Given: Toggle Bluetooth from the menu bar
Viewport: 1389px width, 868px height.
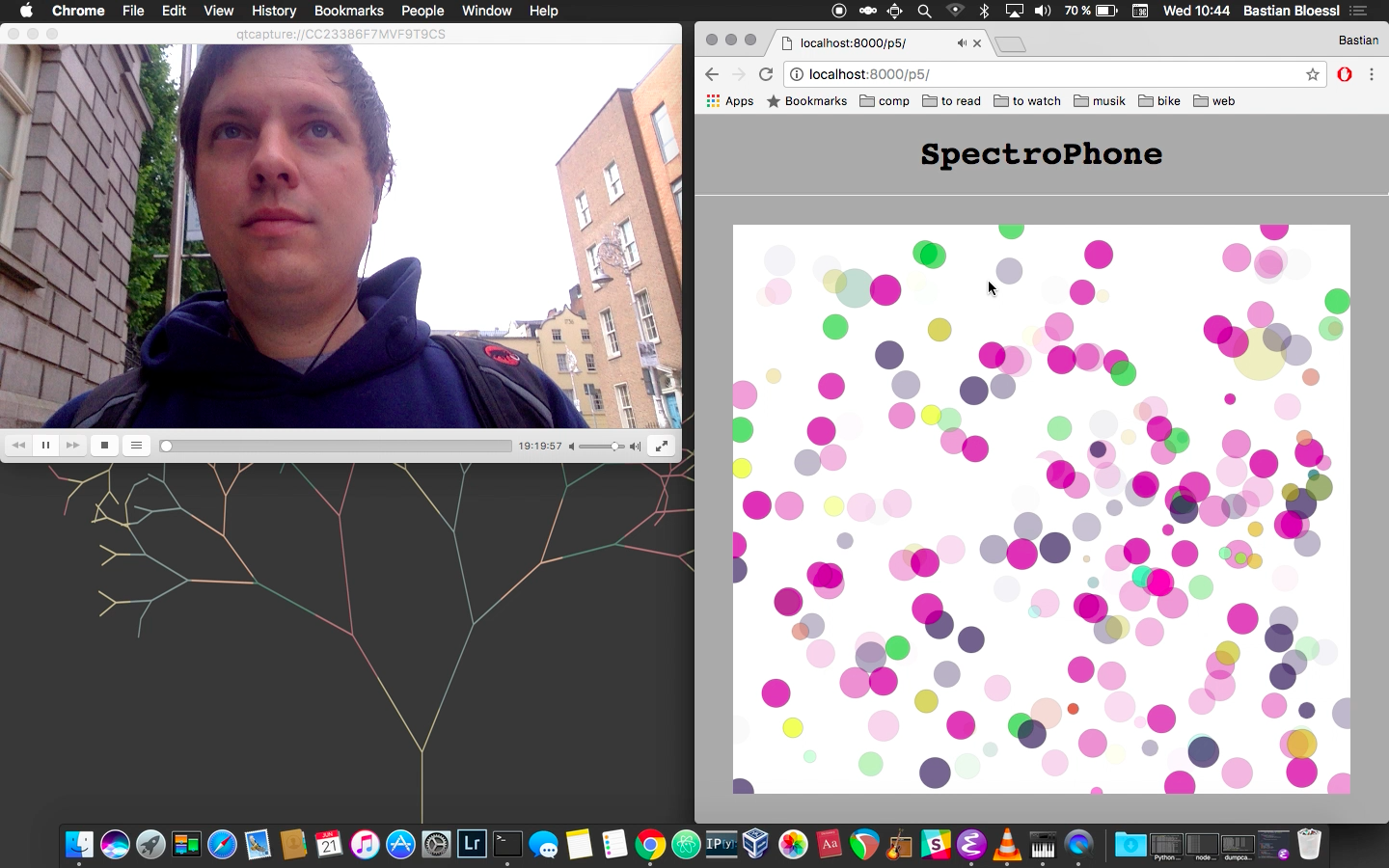Looking at the screenshot, I should [984, 11].
